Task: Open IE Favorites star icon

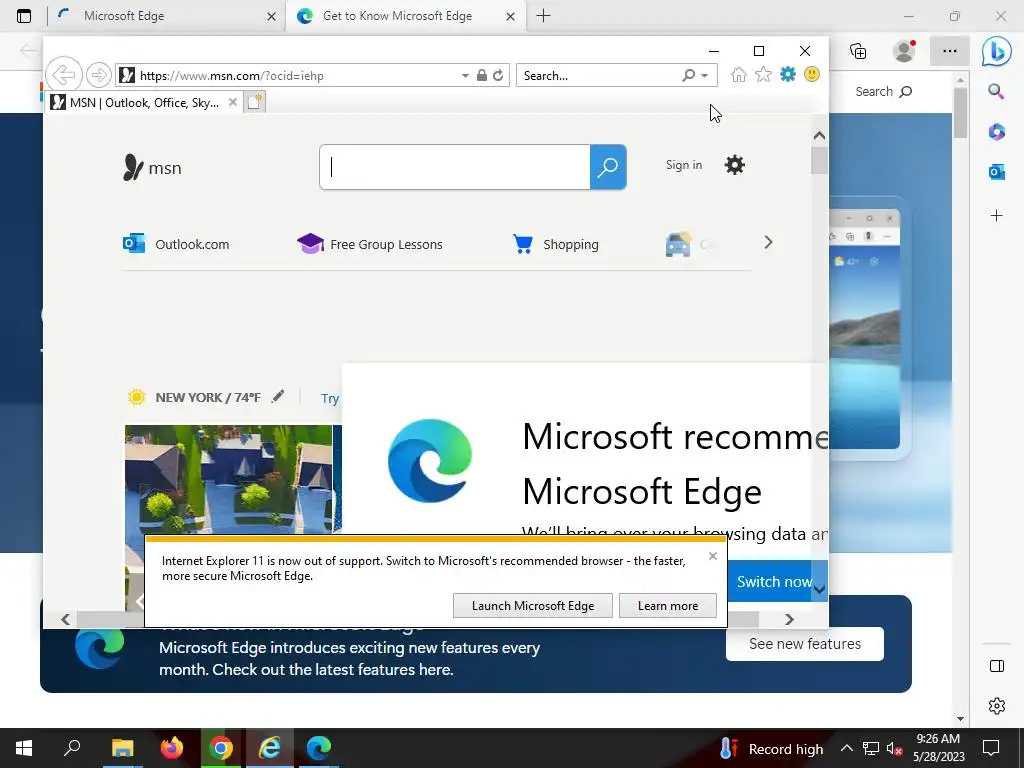Action: click(763, 74)
